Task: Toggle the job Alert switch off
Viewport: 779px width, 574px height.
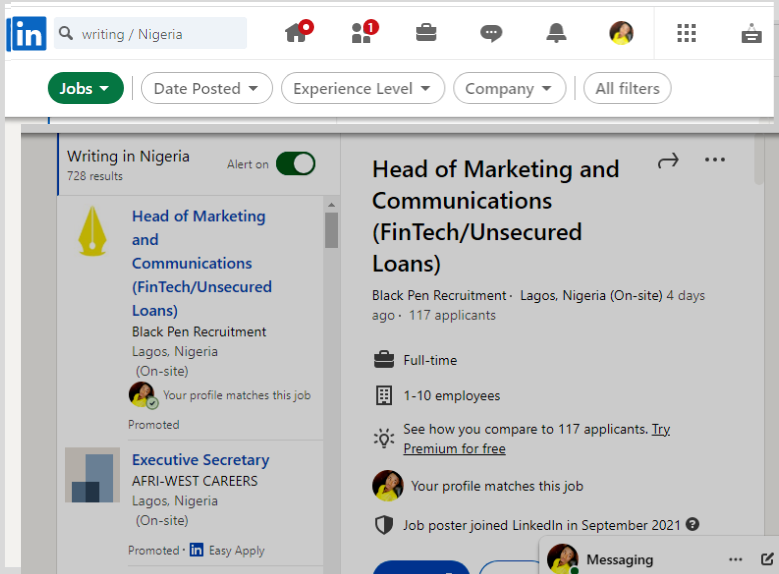Action: (x=296, y=164)
